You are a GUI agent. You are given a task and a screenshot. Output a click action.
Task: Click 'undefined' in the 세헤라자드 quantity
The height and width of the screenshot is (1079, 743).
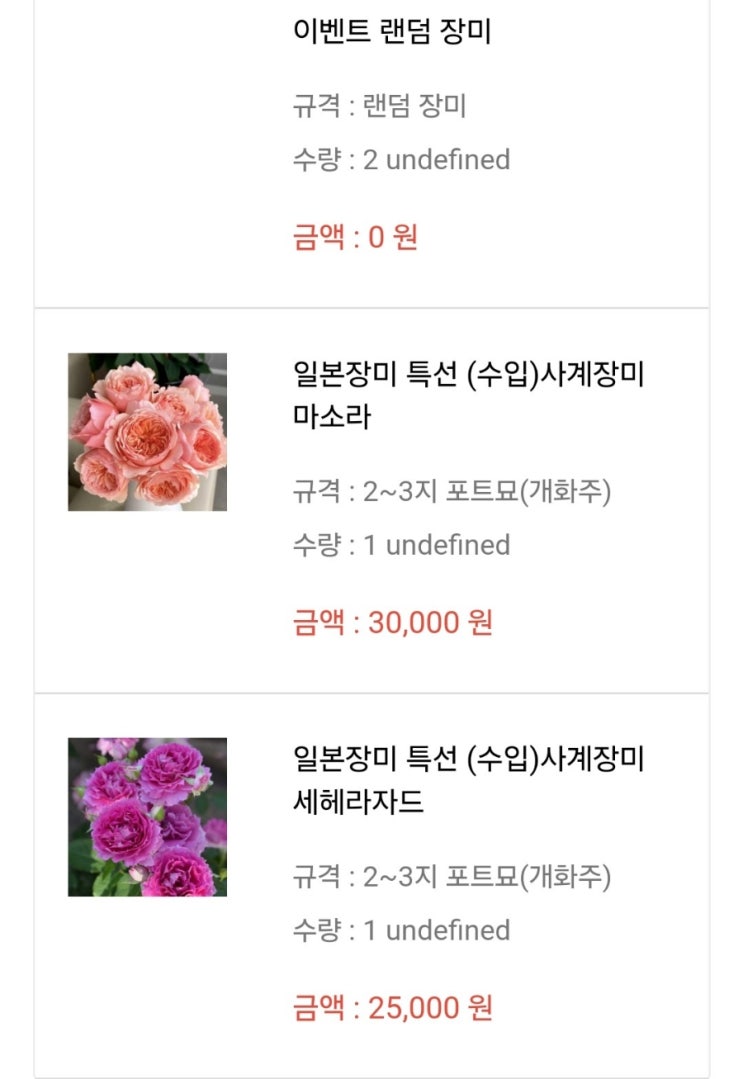coord(447,930)
